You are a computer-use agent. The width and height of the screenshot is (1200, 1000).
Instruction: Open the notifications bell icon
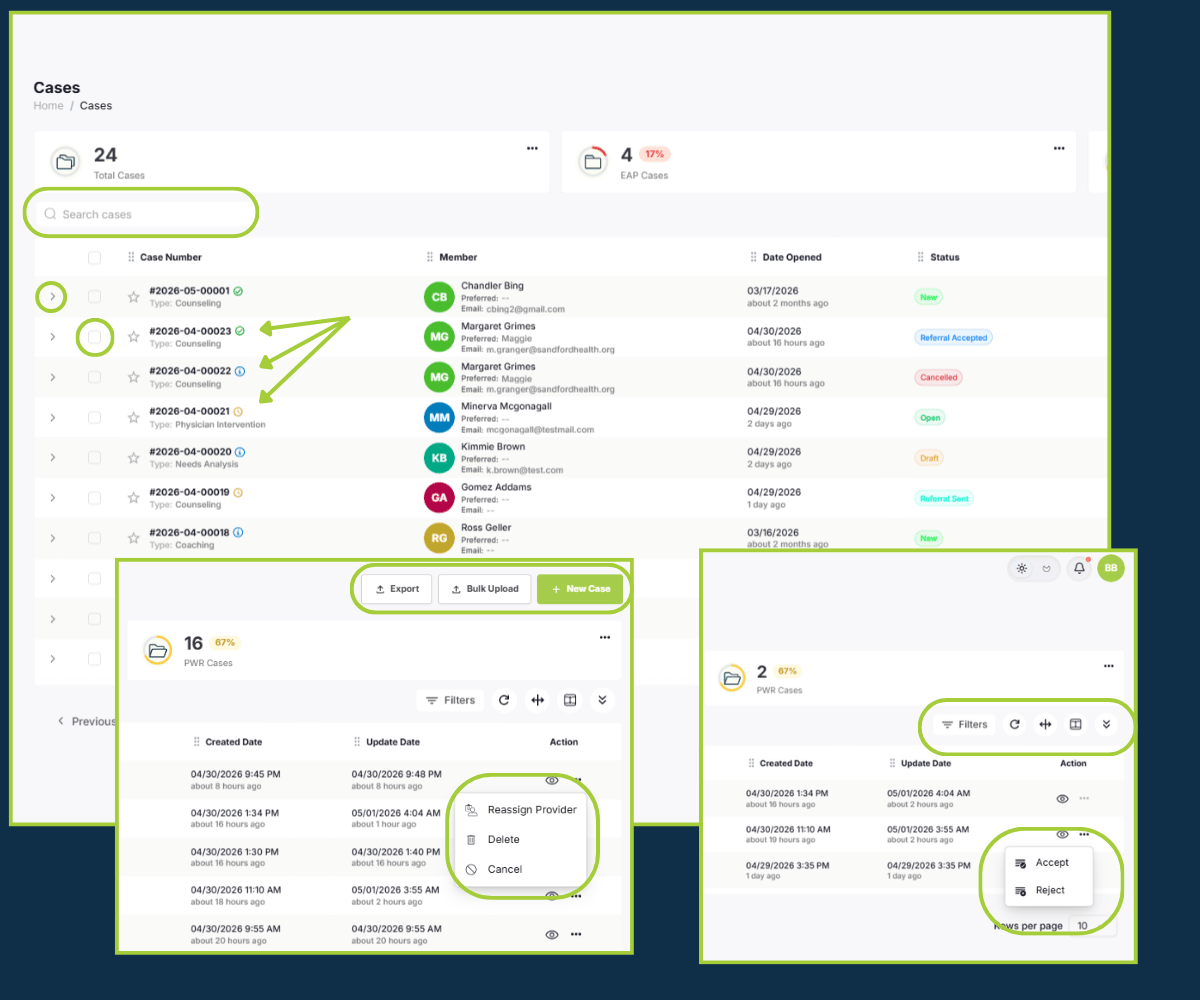(1079, 568)
